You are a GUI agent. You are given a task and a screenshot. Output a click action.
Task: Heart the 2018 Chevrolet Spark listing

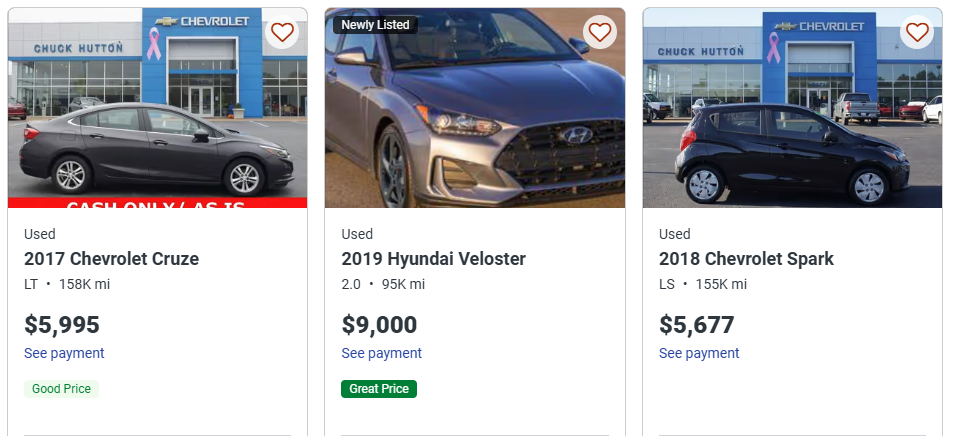click(x=917, y=32)
